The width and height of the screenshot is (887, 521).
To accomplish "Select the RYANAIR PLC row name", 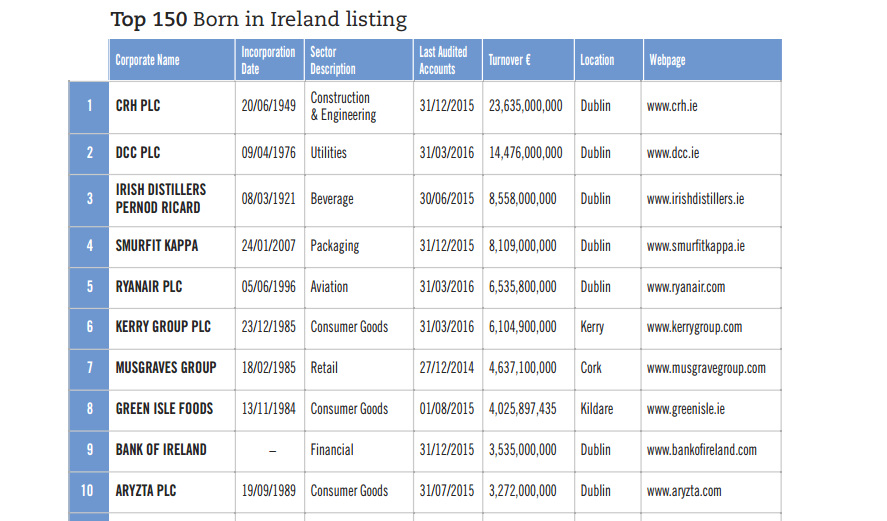I will (x=148, y=287).
